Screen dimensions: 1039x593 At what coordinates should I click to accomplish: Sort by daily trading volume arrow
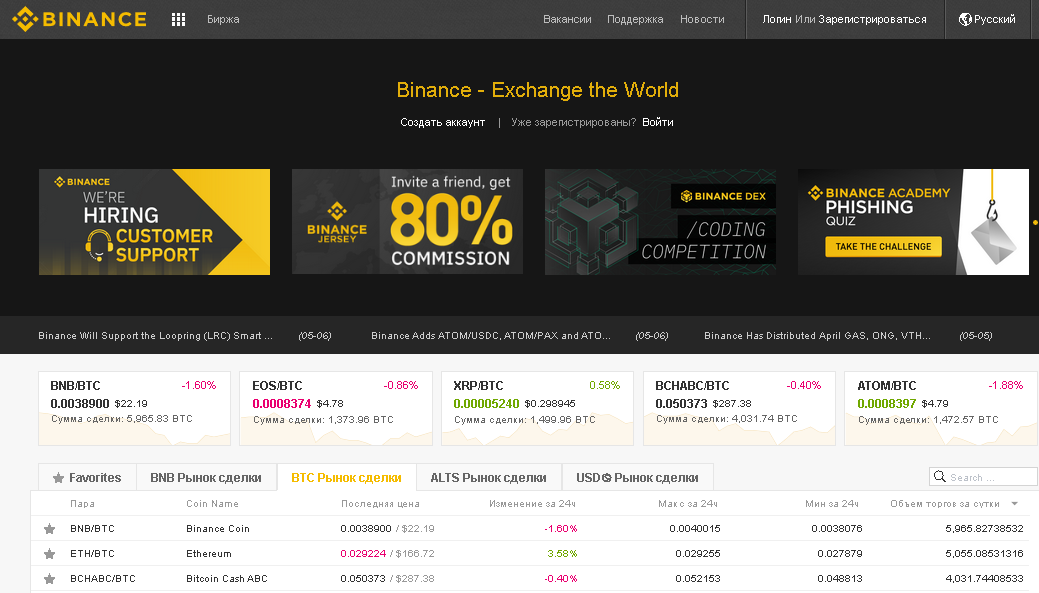click(1014, 504)
